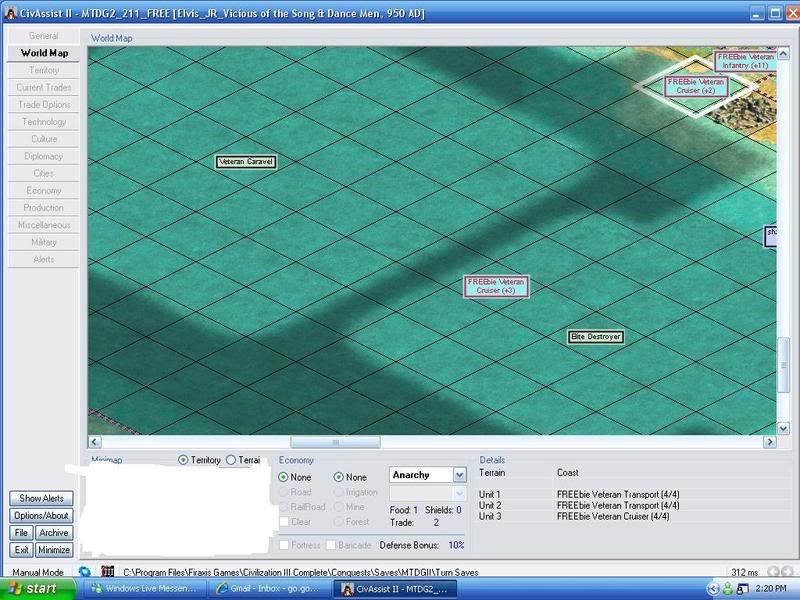Open the Culture tab

coord(43,139)
